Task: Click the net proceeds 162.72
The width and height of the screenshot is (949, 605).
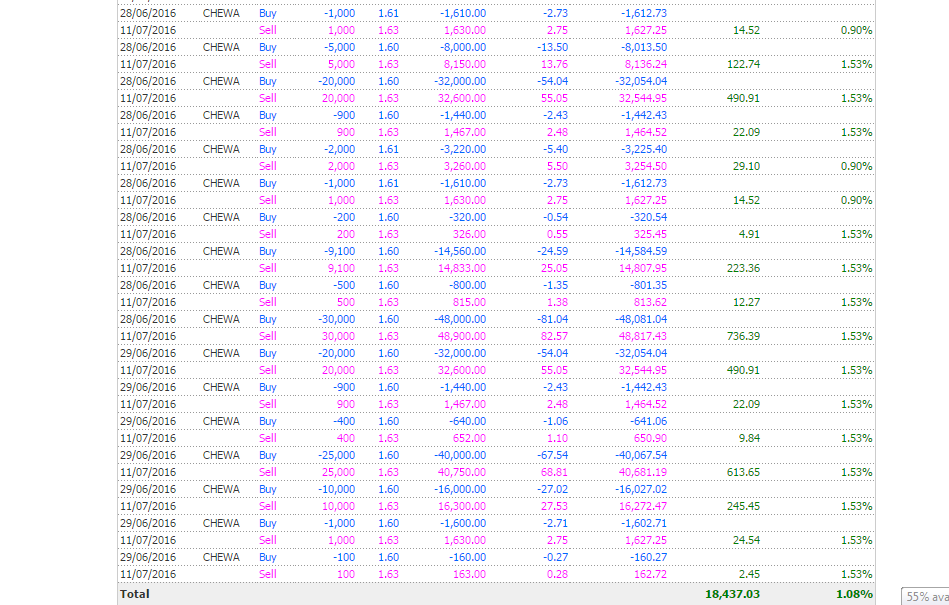Action: (x=651, y=572)
